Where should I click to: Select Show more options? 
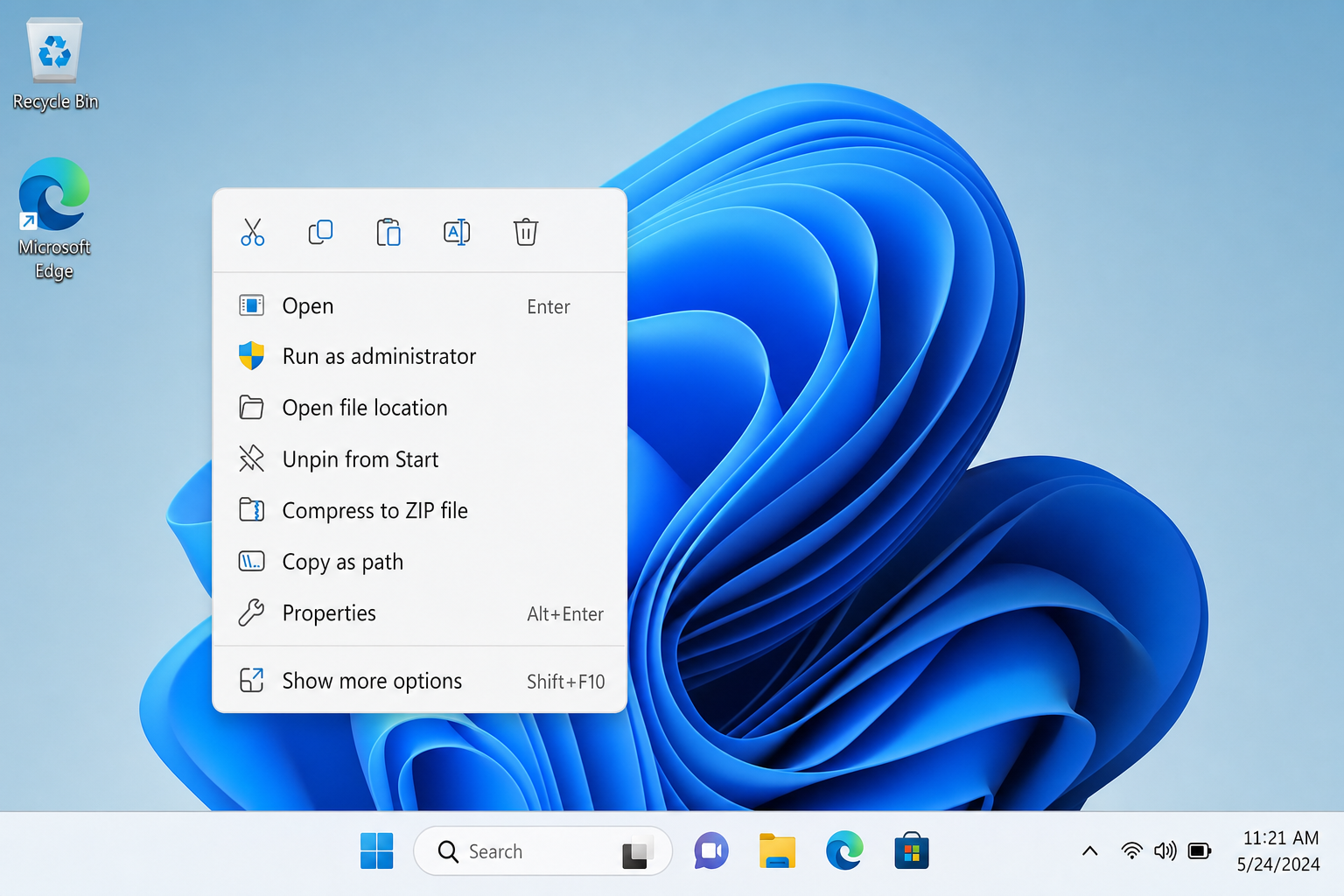pos(420,681)
